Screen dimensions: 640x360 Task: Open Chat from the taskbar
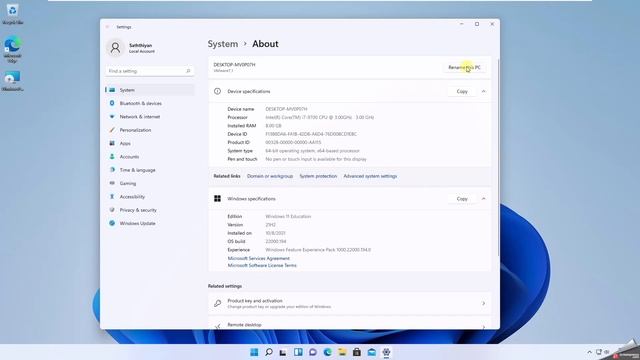(313, 352)
